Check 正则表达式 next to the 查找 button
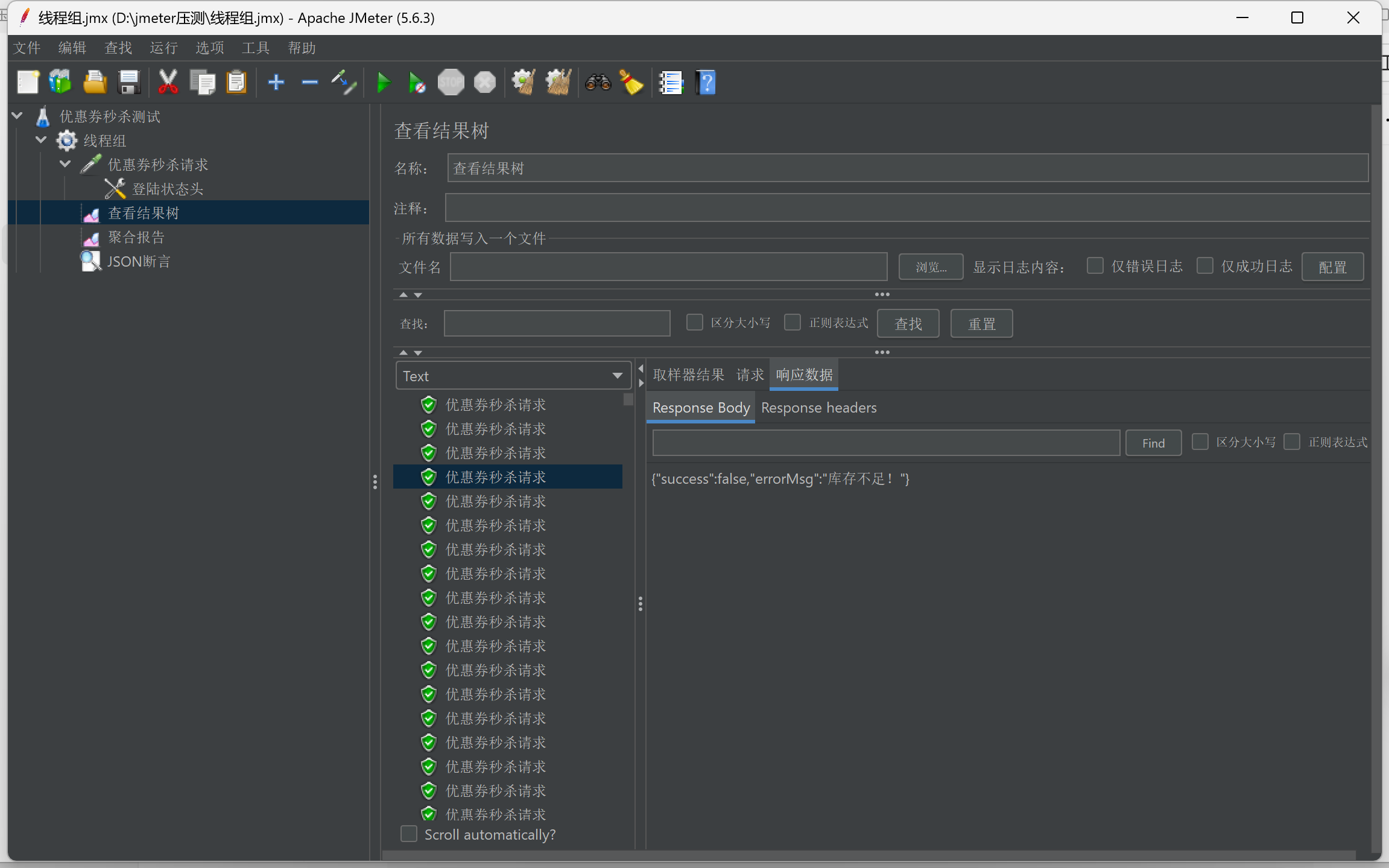1389x868 pixels. (793, 322)
